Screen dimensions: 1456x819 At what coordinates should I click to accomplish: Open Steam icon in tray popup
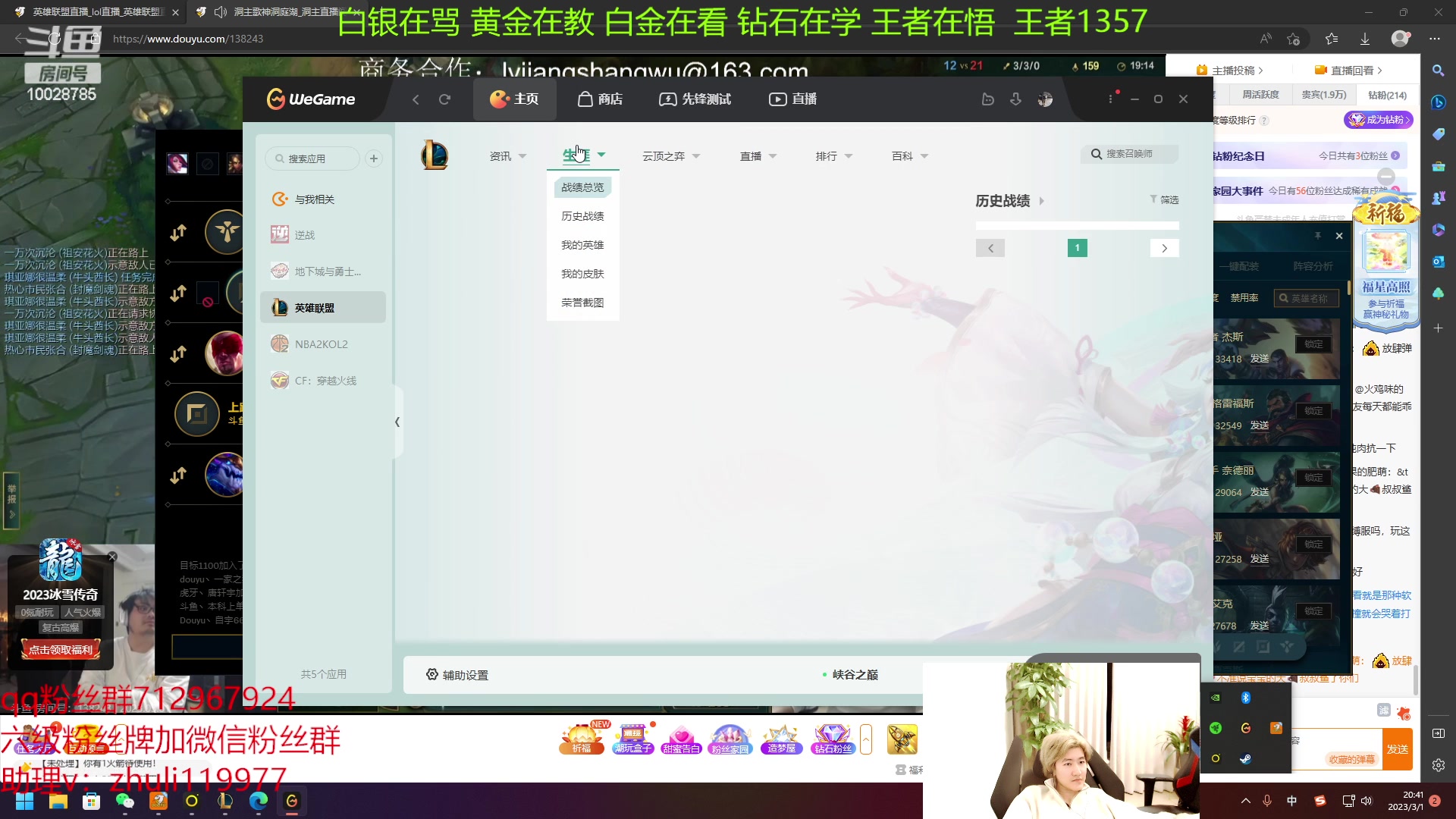pyautogui.click(x=1245, y=758)
